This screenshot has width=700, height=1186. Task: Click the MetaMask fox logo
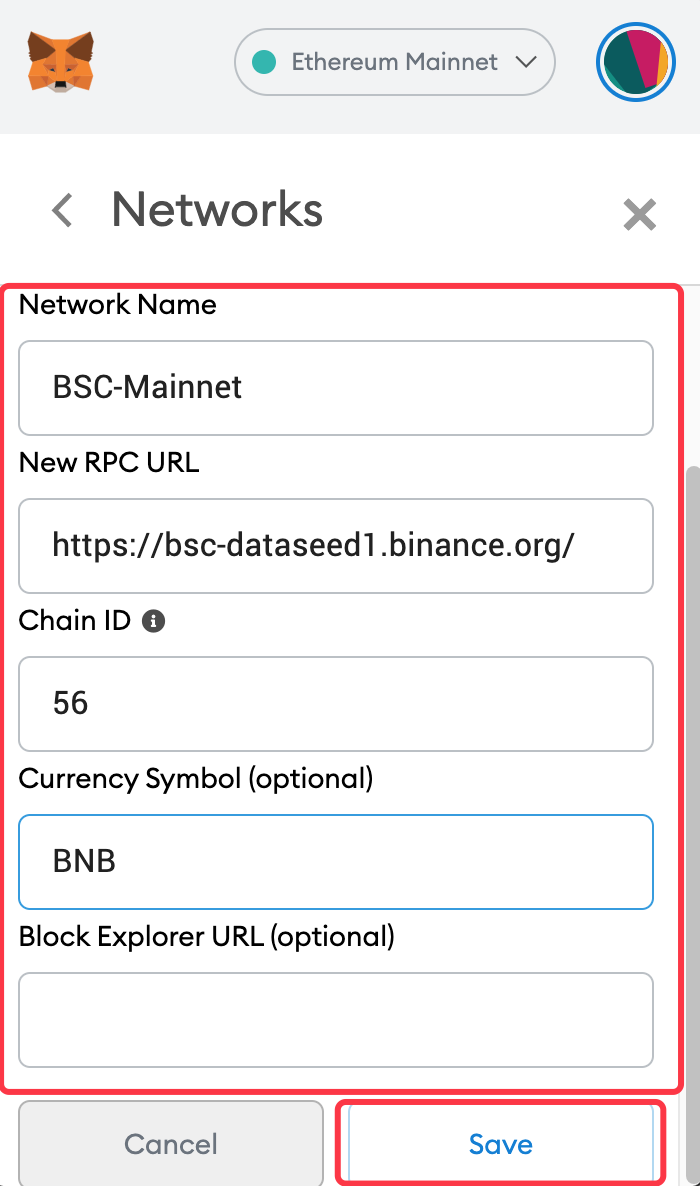(61, 62)
